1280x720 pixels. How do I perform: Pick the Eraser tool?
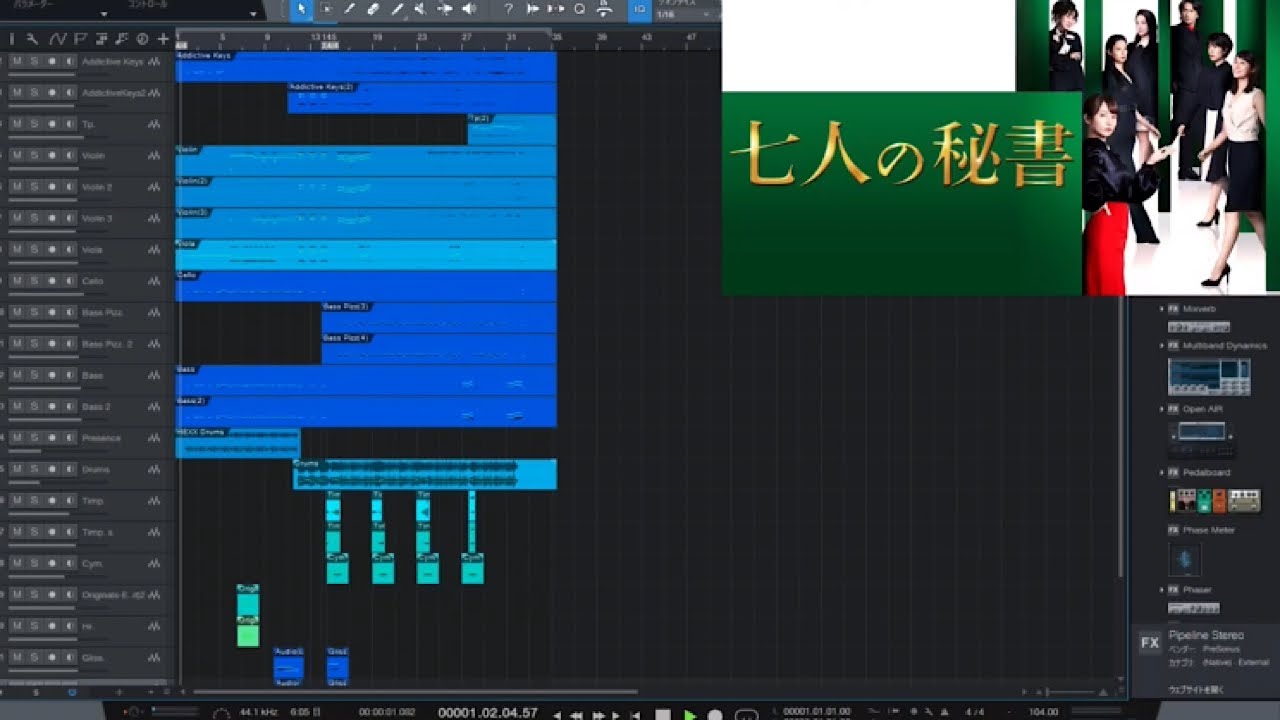(373, 9)
